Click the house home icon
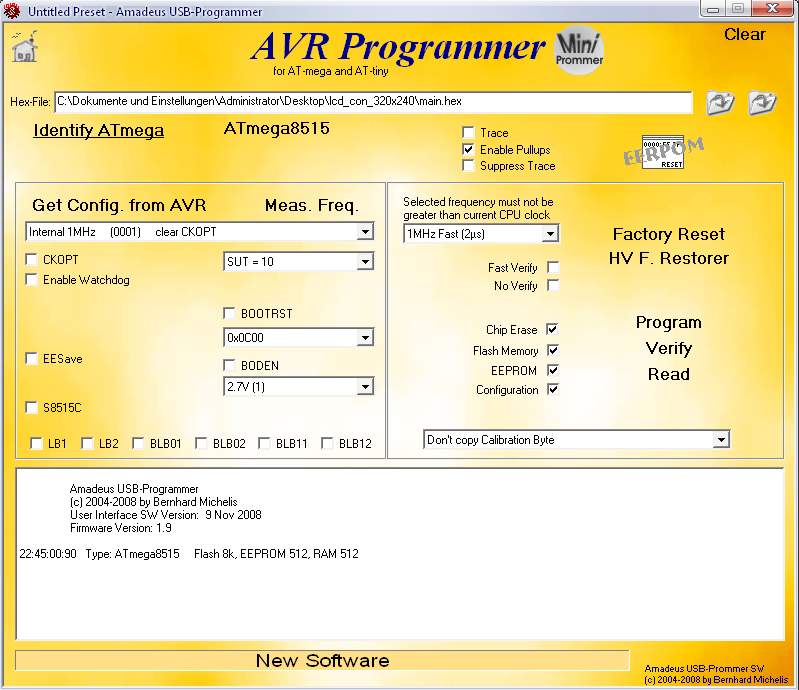Image resolution: width=799 pixels, height=690 pixels. point(25,46)
